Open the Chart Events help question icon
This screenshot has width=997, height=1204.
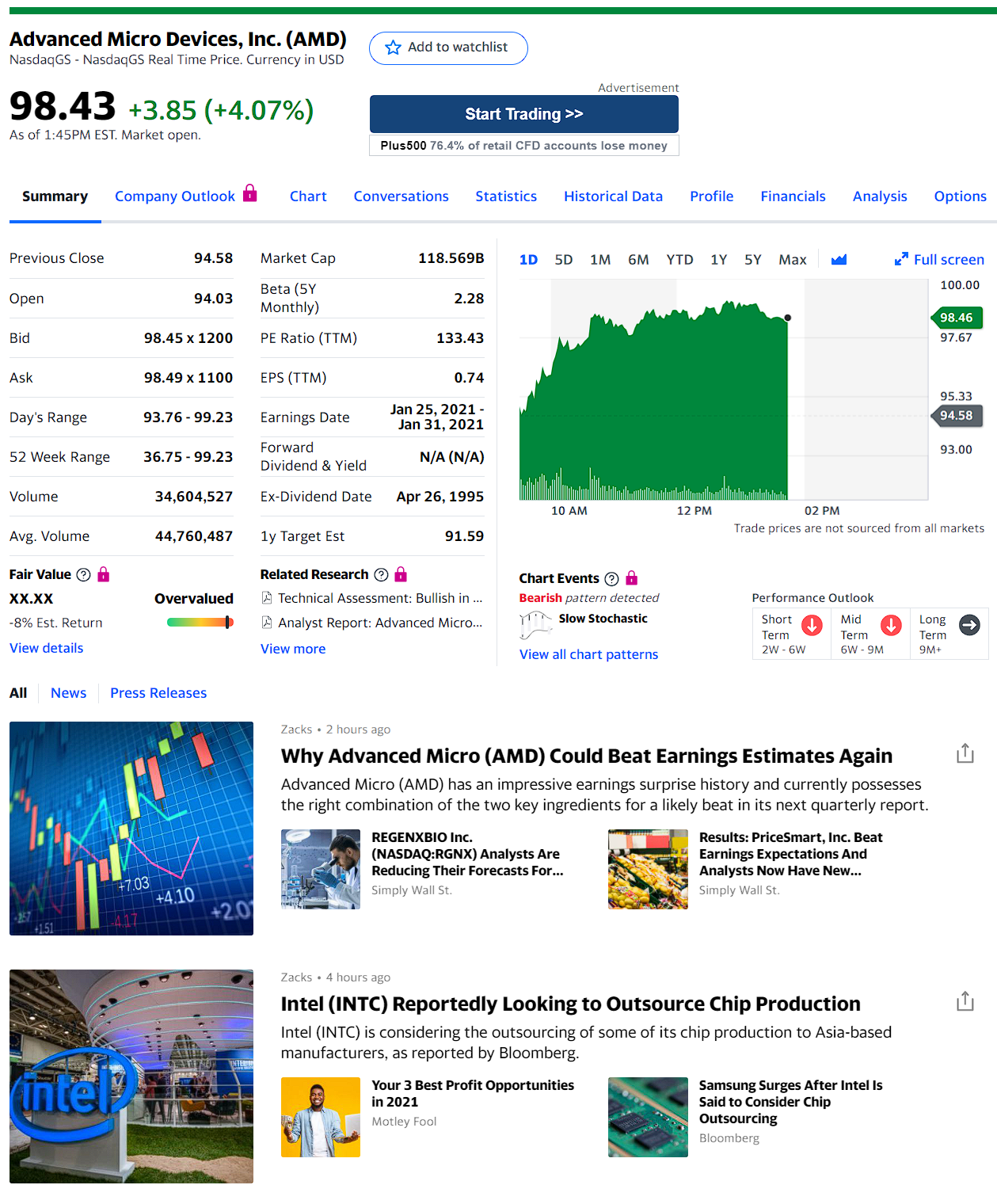611,578
